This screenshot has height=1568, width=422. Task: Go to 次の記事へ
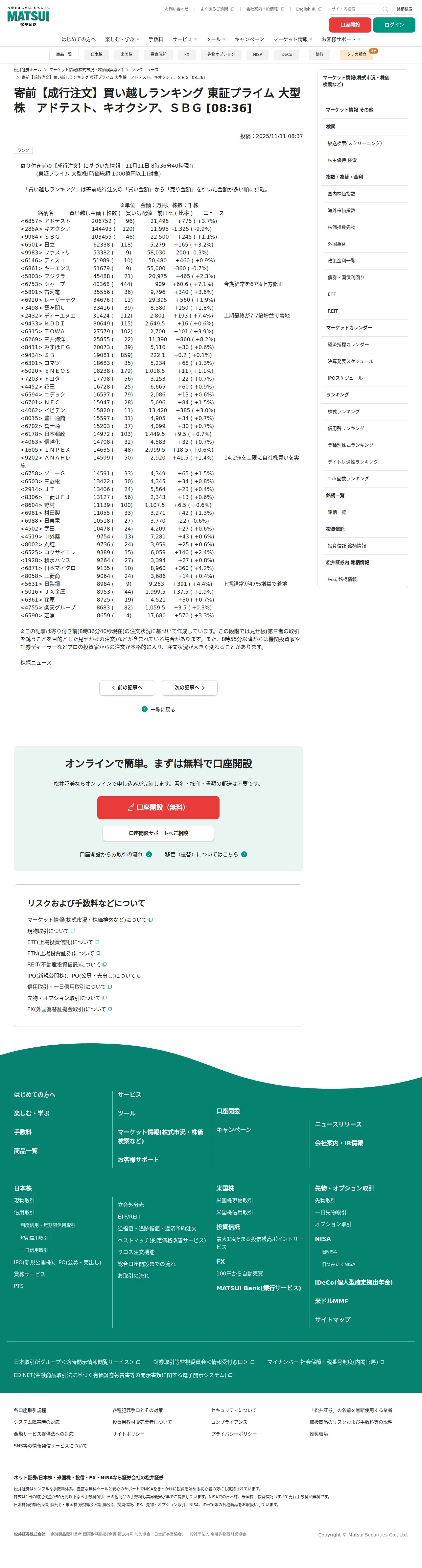pyautogui.click(x=189, y=687)
